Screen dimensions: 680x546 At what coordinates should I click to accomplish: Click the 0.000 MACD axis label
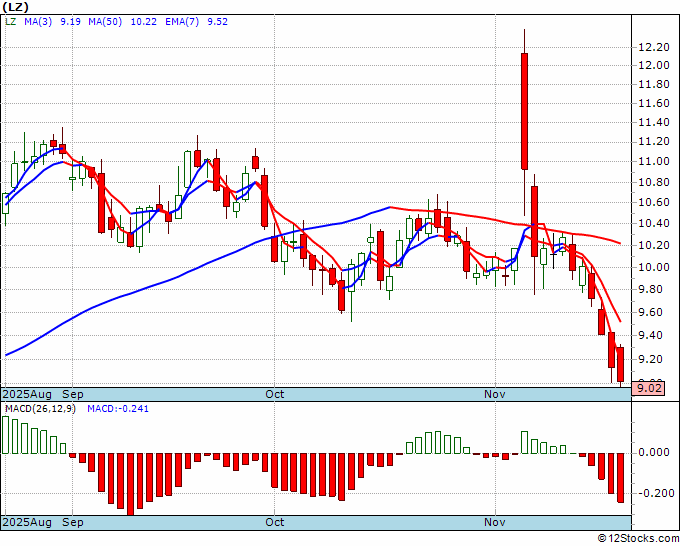(654, 452)
